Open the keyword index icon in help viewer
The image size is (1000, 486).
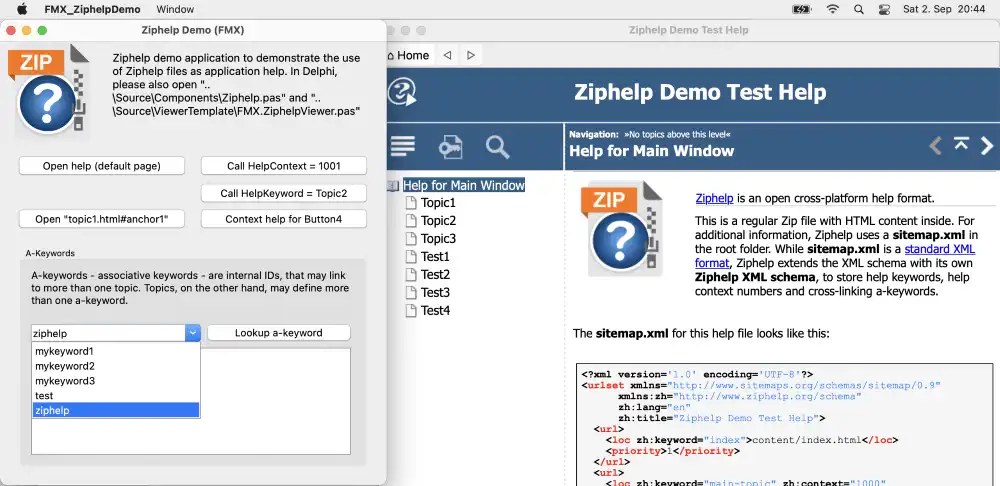pos(450,147)
